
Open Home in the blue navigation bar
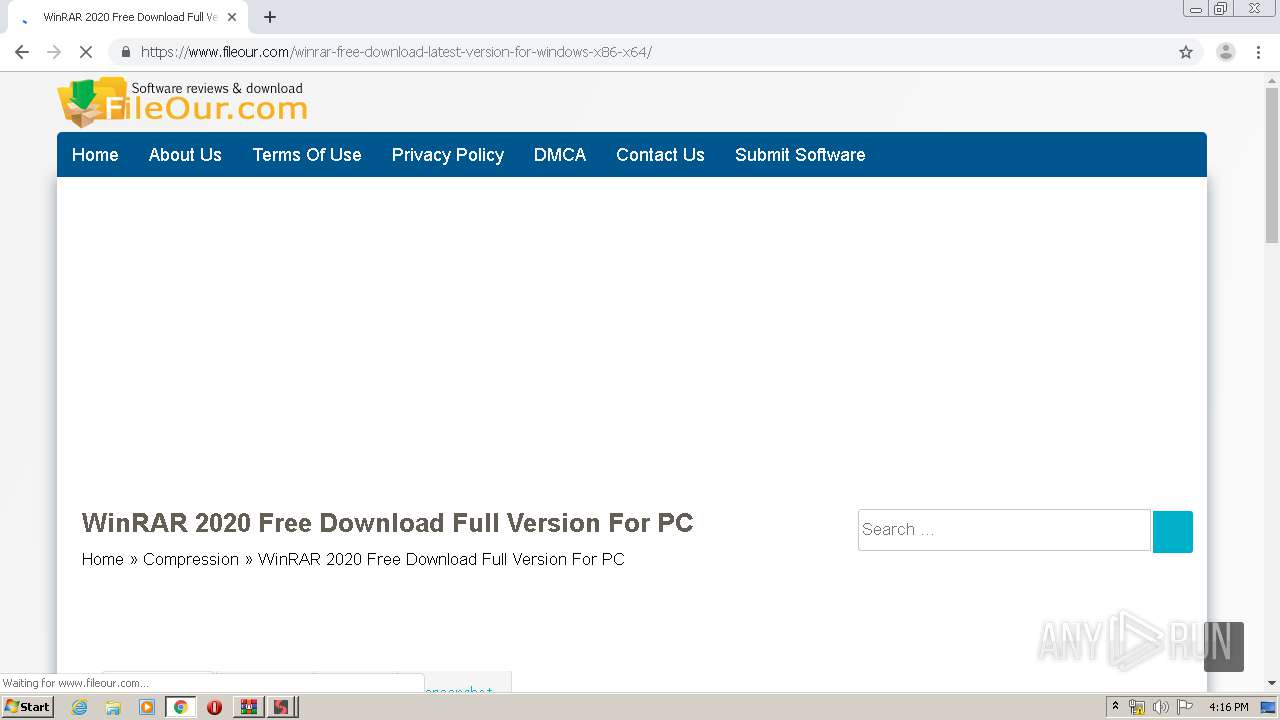pos(95,155)
